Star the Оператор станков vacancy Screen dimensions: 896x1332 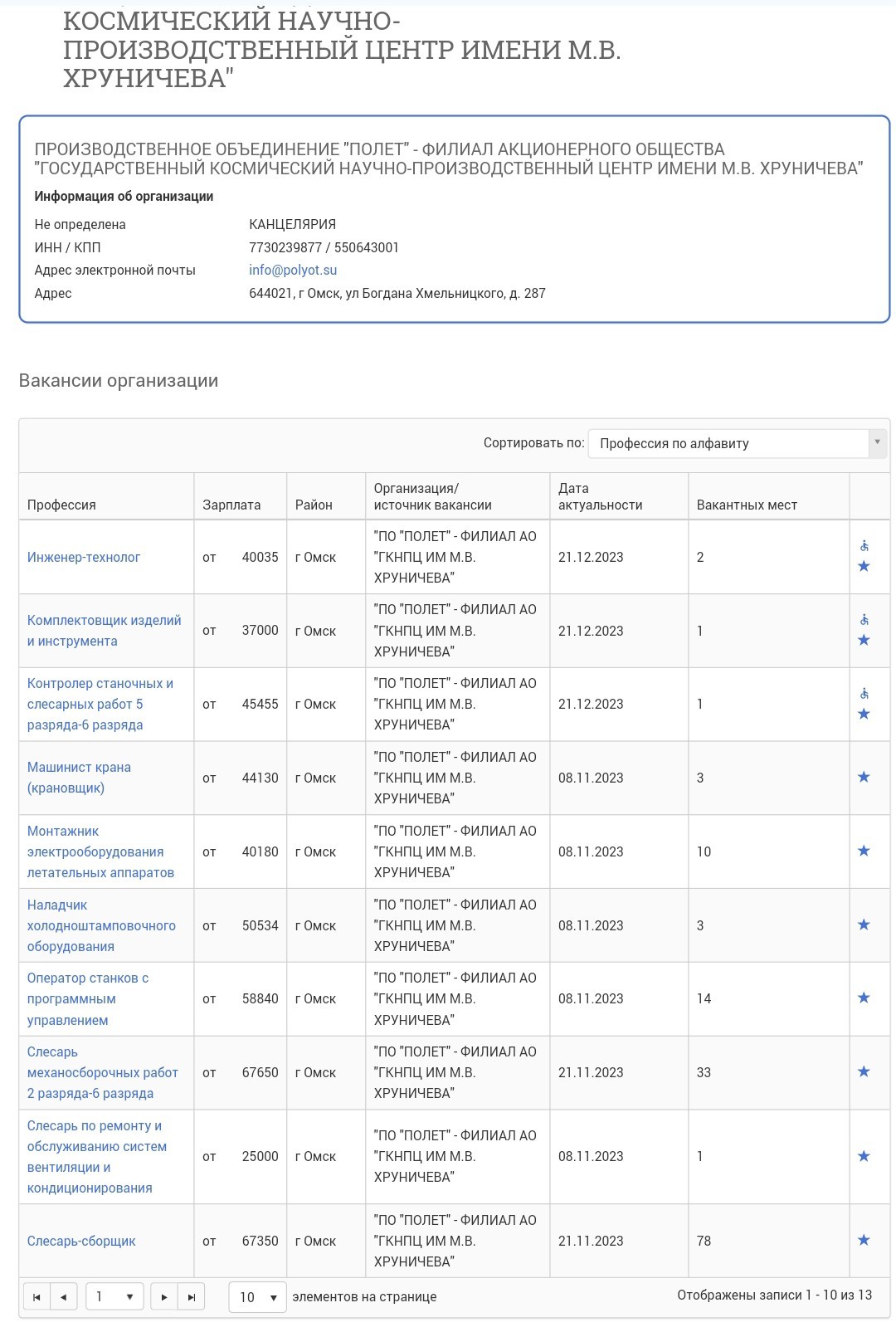coord(864,998)
